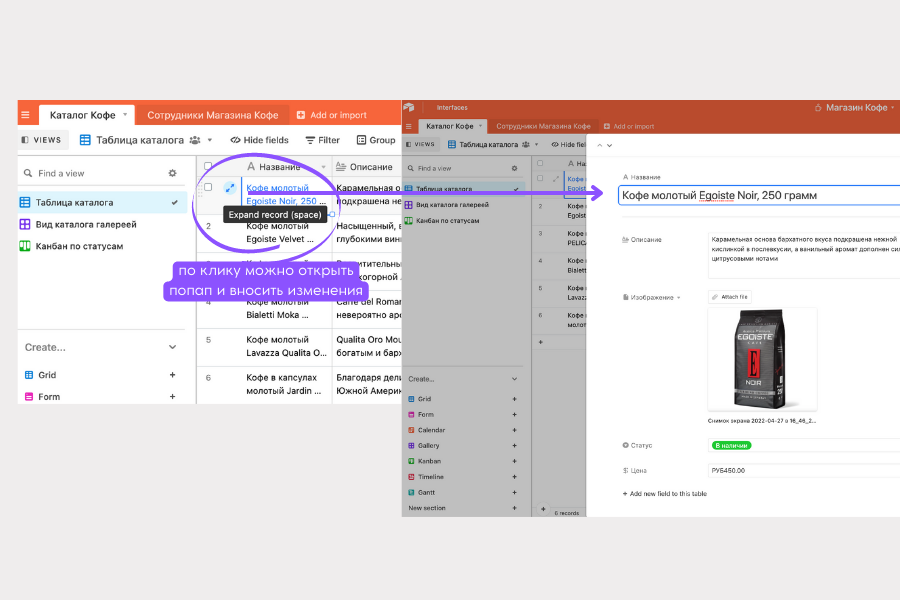900x600 pixels.
Task: Tick first row checkbox in left screenshot
Action: pyautogui.click(x=208, y=187)
